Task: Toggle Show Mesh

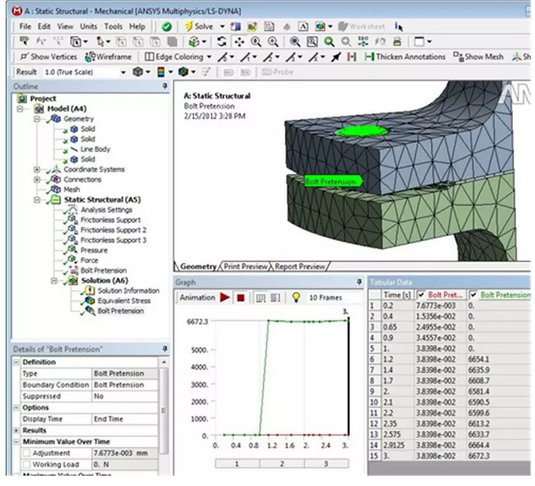Action: pos(478,57)
